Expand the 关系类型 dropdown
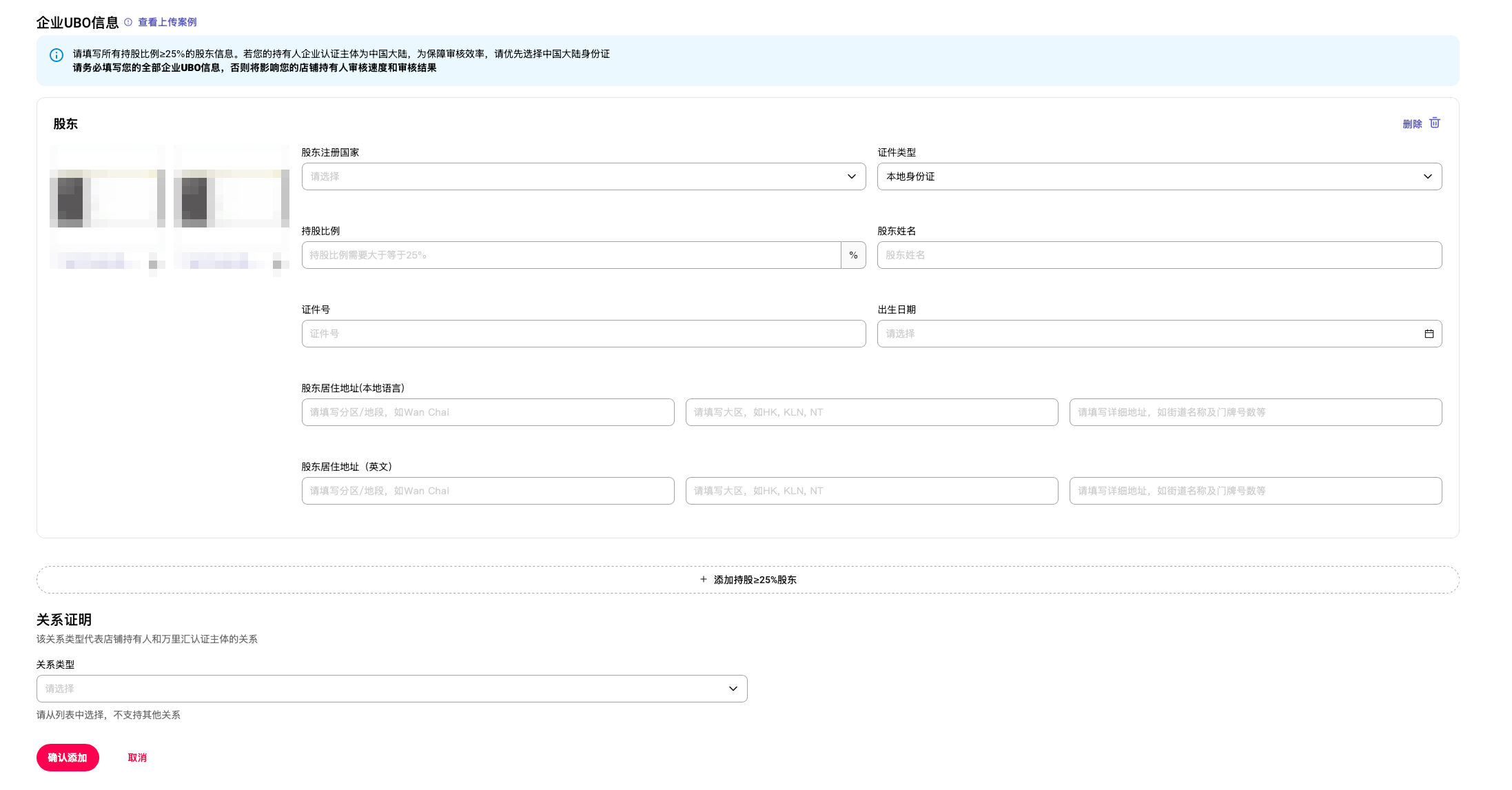1512x790 pixels. 392,689
